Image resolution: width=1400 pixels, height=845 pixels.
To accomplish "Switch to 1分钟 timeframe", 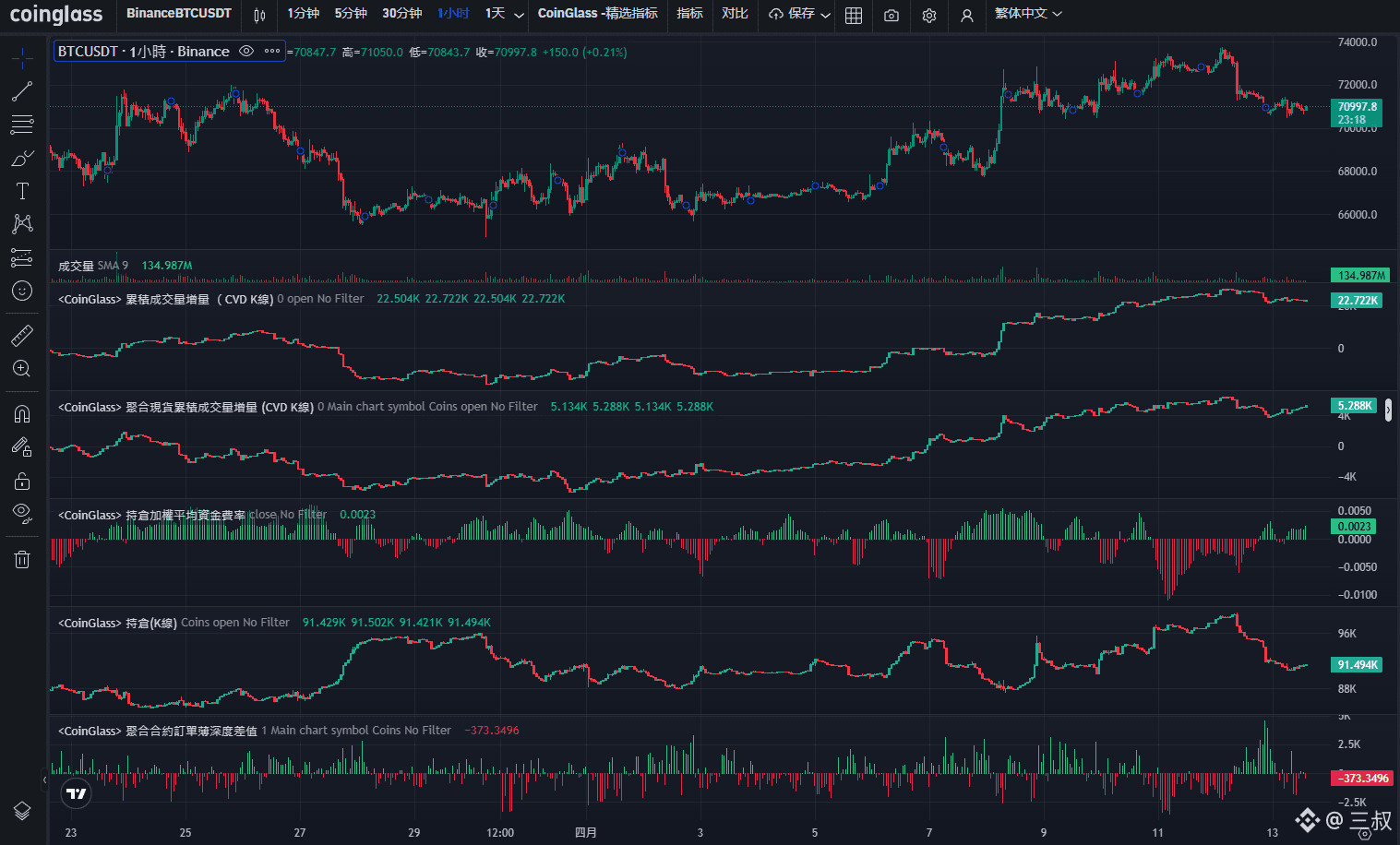I will click(303, 14).
